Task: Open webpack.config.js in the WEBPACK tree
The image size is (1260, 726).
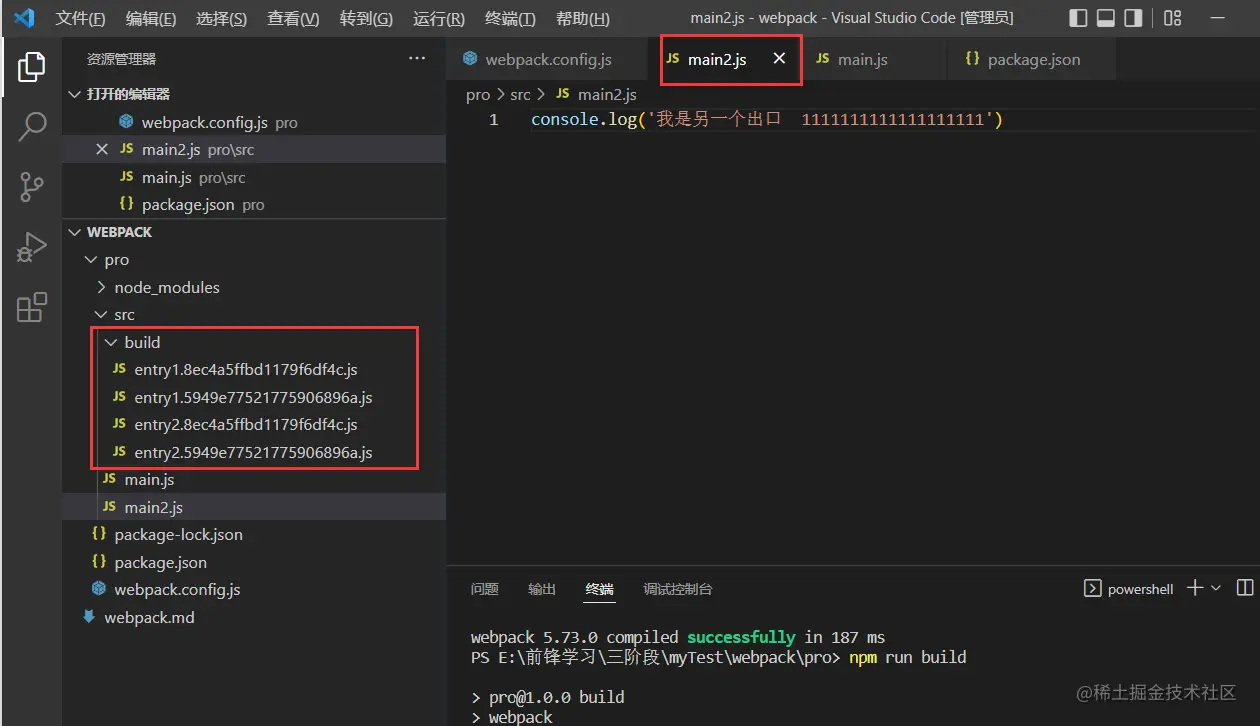Action: tap(254, 590)
